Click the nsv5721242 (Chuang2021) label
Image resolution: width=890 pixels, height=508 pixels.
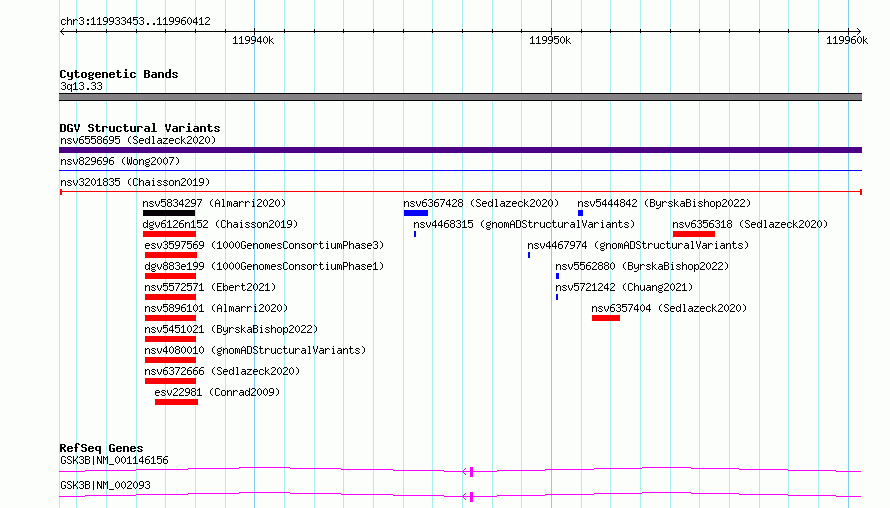click(624, 287)
